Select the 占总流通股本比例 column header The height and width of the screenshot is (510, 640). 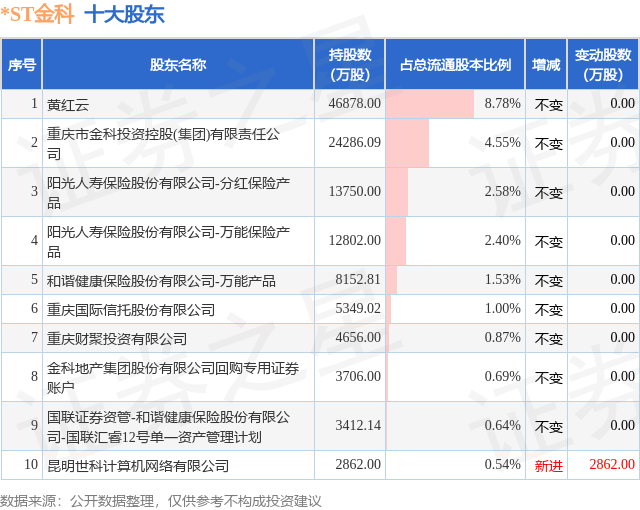click(455, 64)
